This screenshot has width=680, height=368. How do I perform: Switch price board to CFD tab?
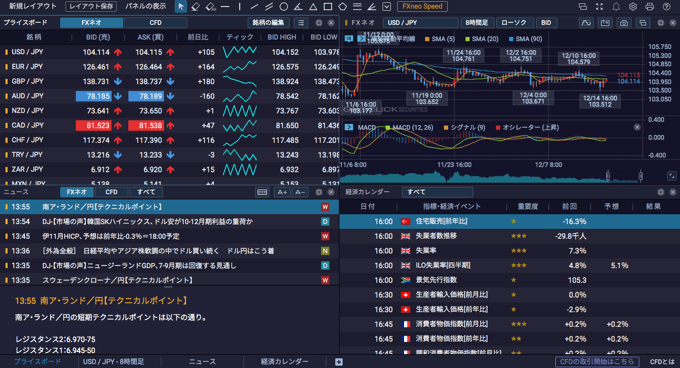[156, 23]
